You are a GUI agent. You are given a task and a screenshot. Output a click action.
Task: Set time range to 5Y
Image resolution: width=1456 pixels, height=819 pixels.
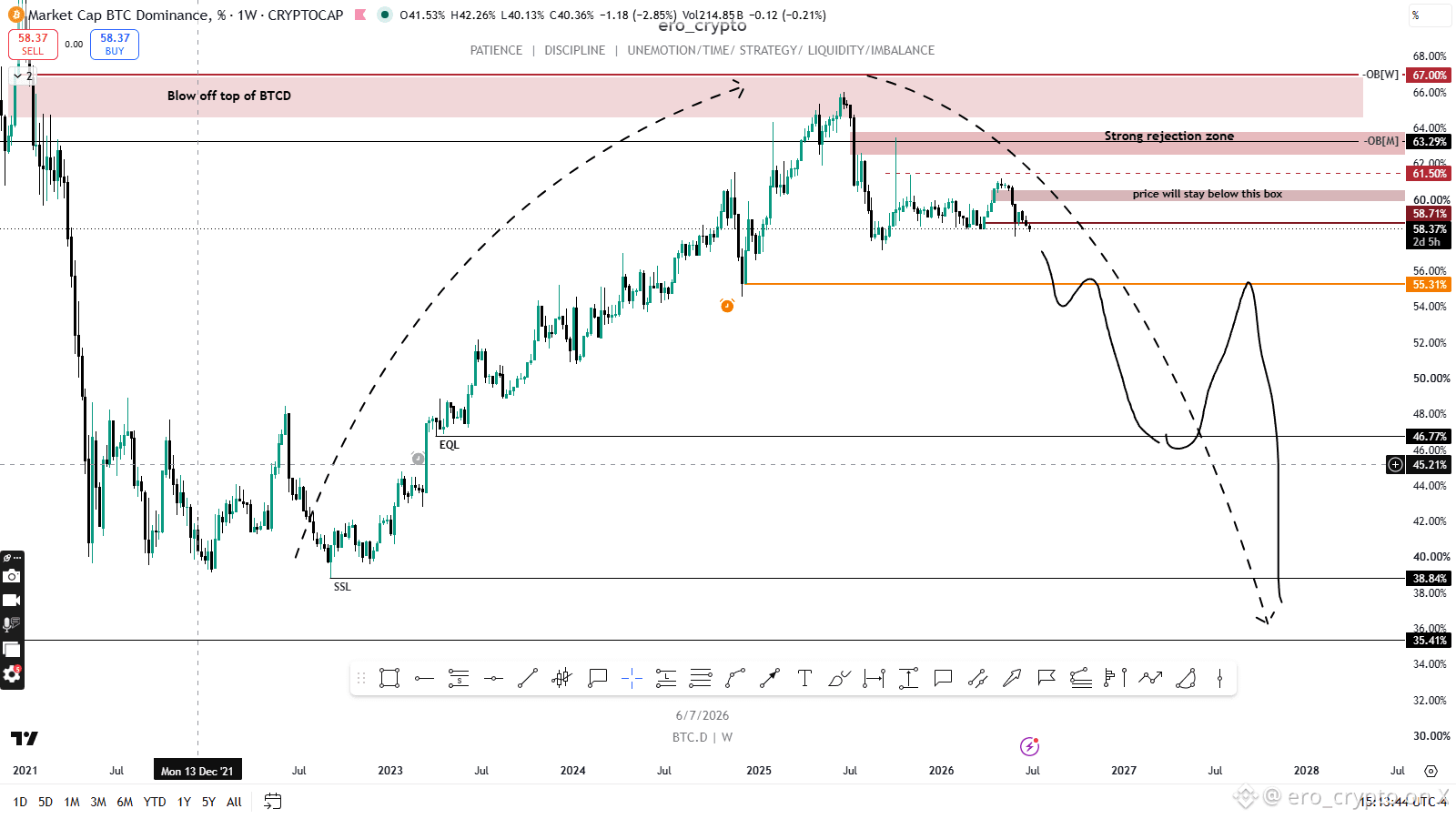coord(208,802)
